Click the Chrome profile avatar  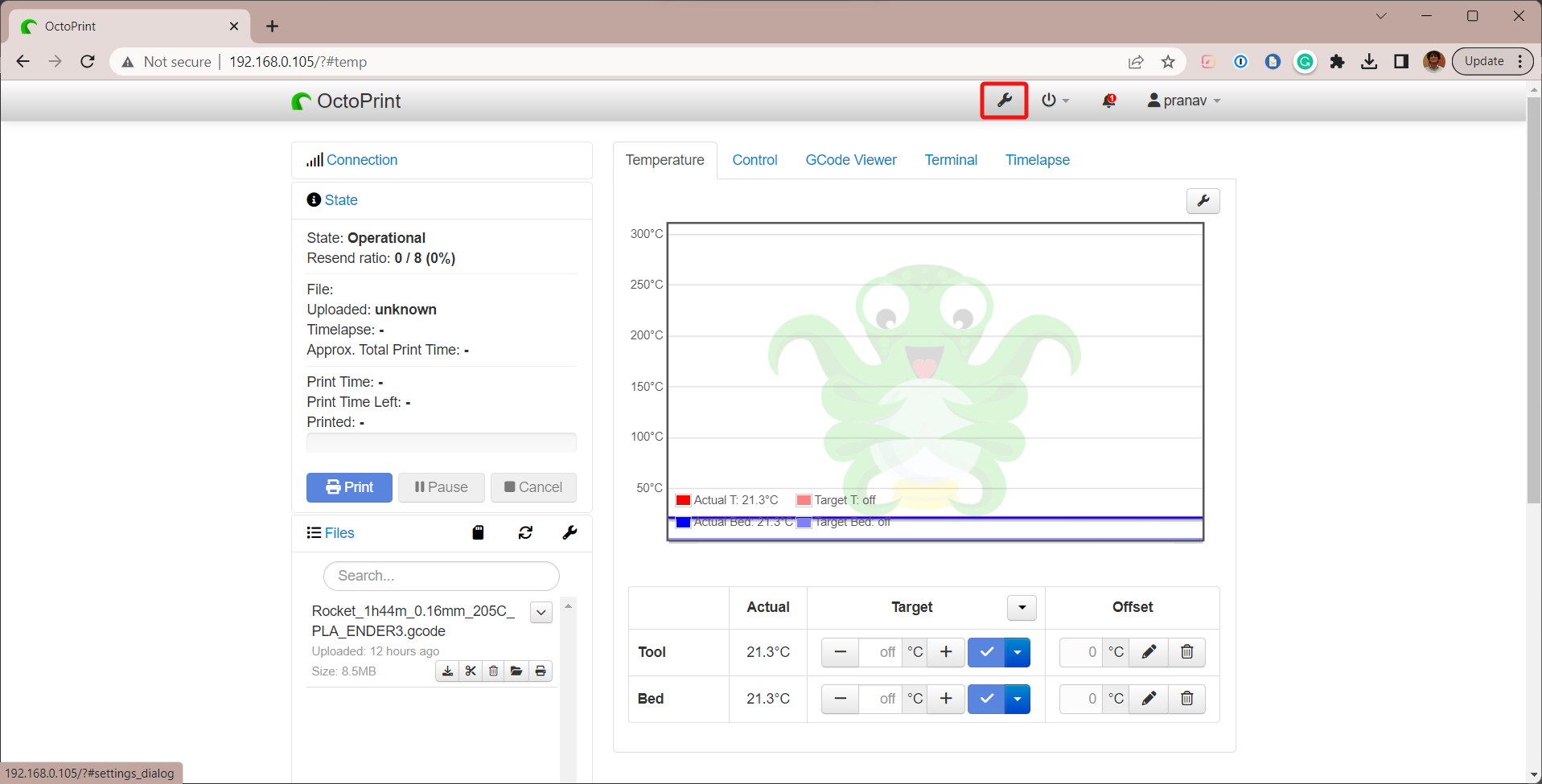[1433, 61]
